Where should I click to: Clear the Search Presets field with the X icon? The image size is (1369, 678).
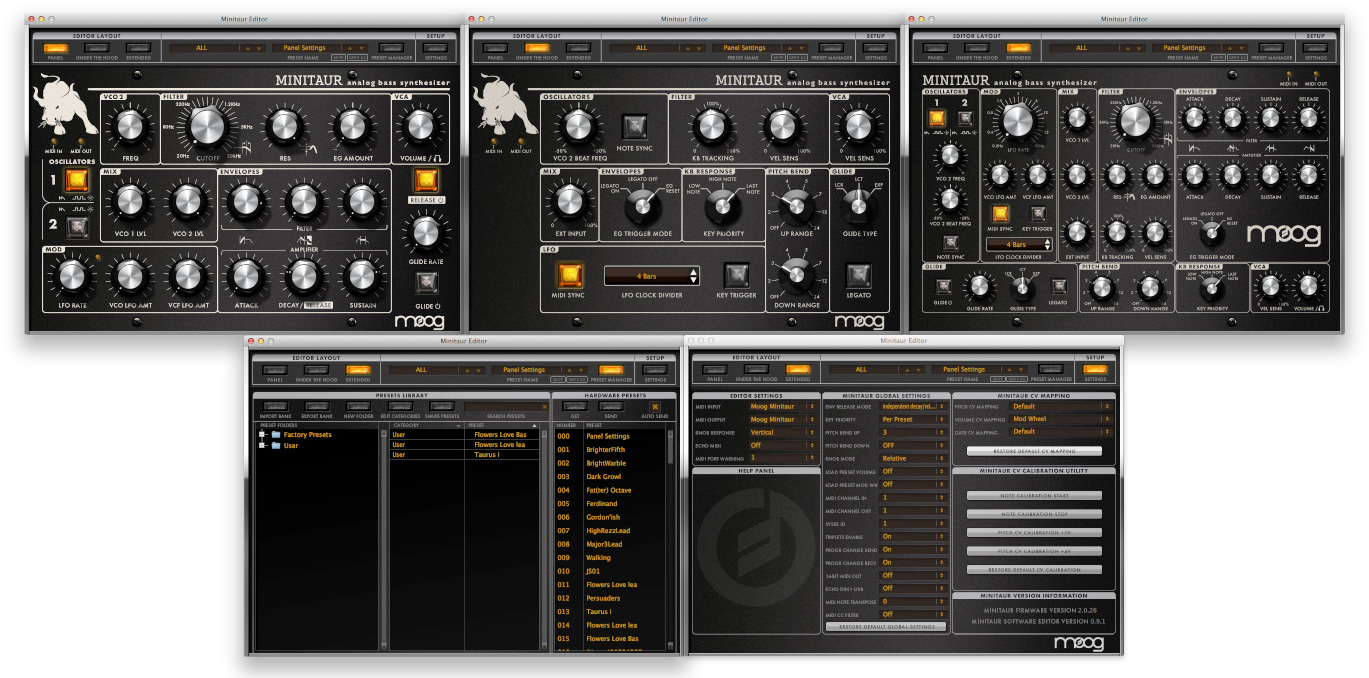pos(543,407)
